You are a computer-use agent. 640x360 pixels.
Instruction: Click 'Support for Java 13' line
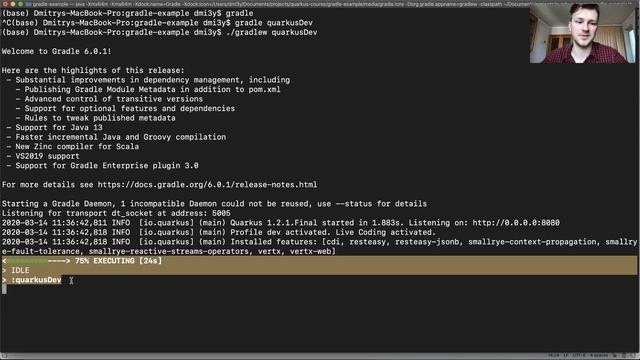click(54, 128)
